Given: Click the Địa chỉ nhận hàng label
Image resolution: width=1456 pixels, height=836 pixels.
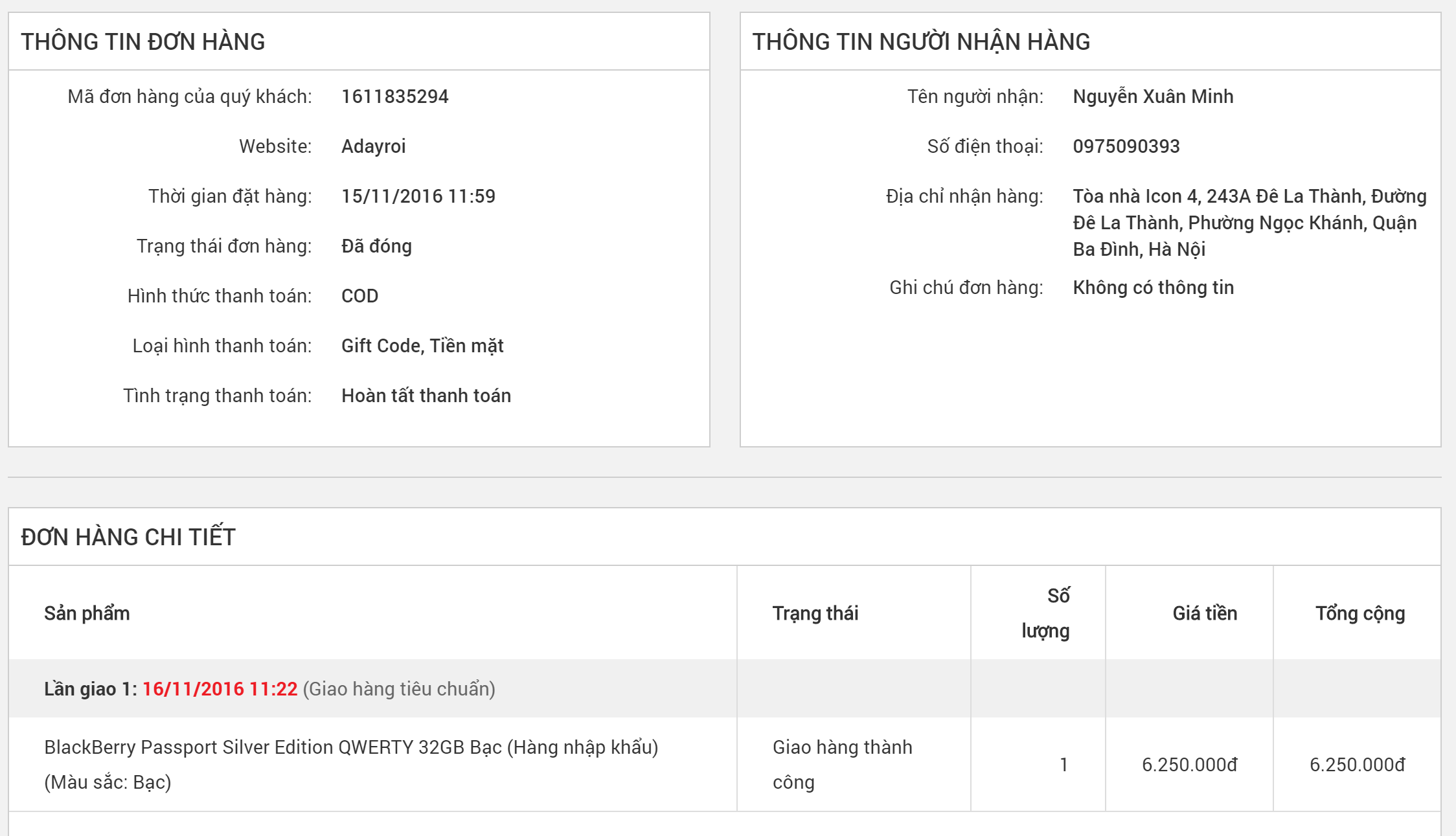Looking at the screenshot, I should tap(964, 196).
